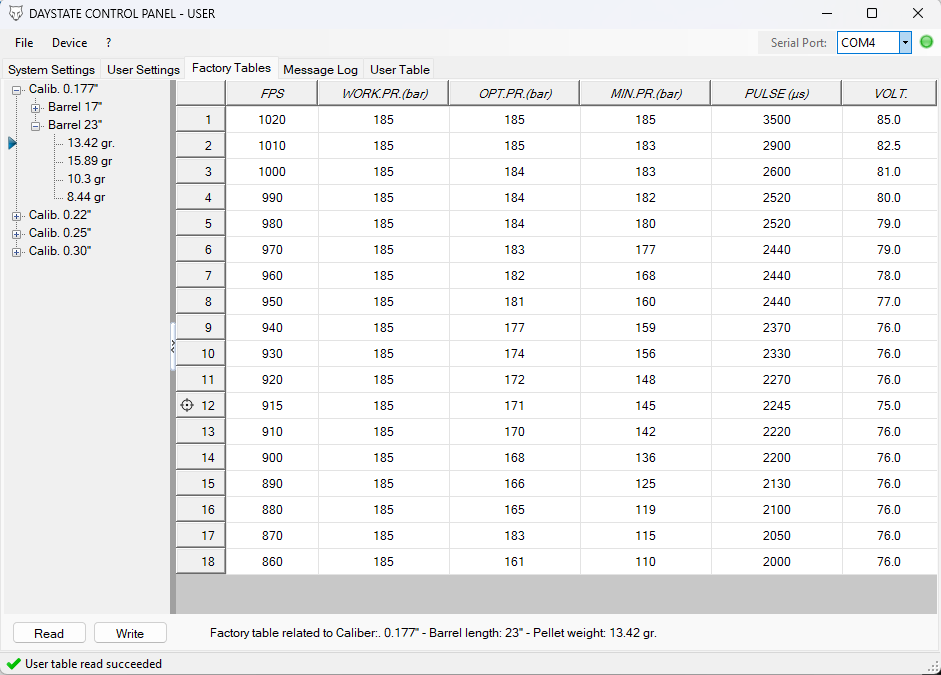Click the PULSE (µs) column header
The image size is (941, 675).
tap(777, 93)
